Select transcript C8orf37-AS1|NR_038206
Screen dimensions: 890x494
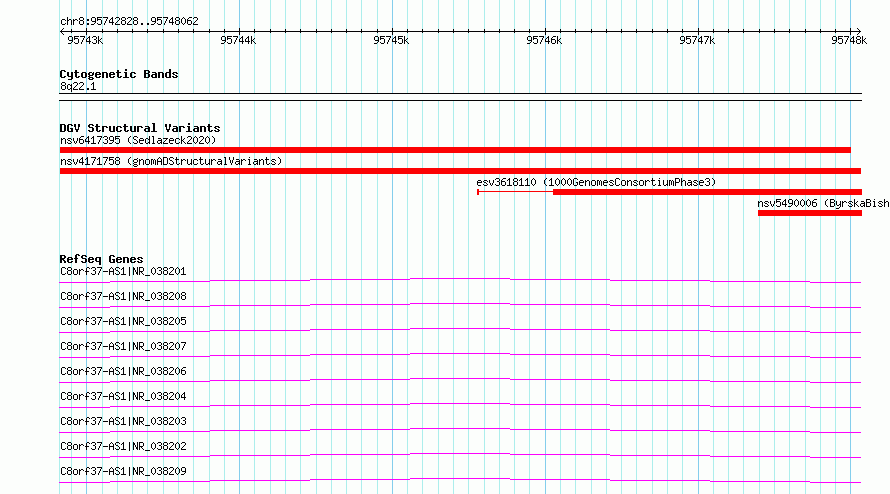point(123,371)
